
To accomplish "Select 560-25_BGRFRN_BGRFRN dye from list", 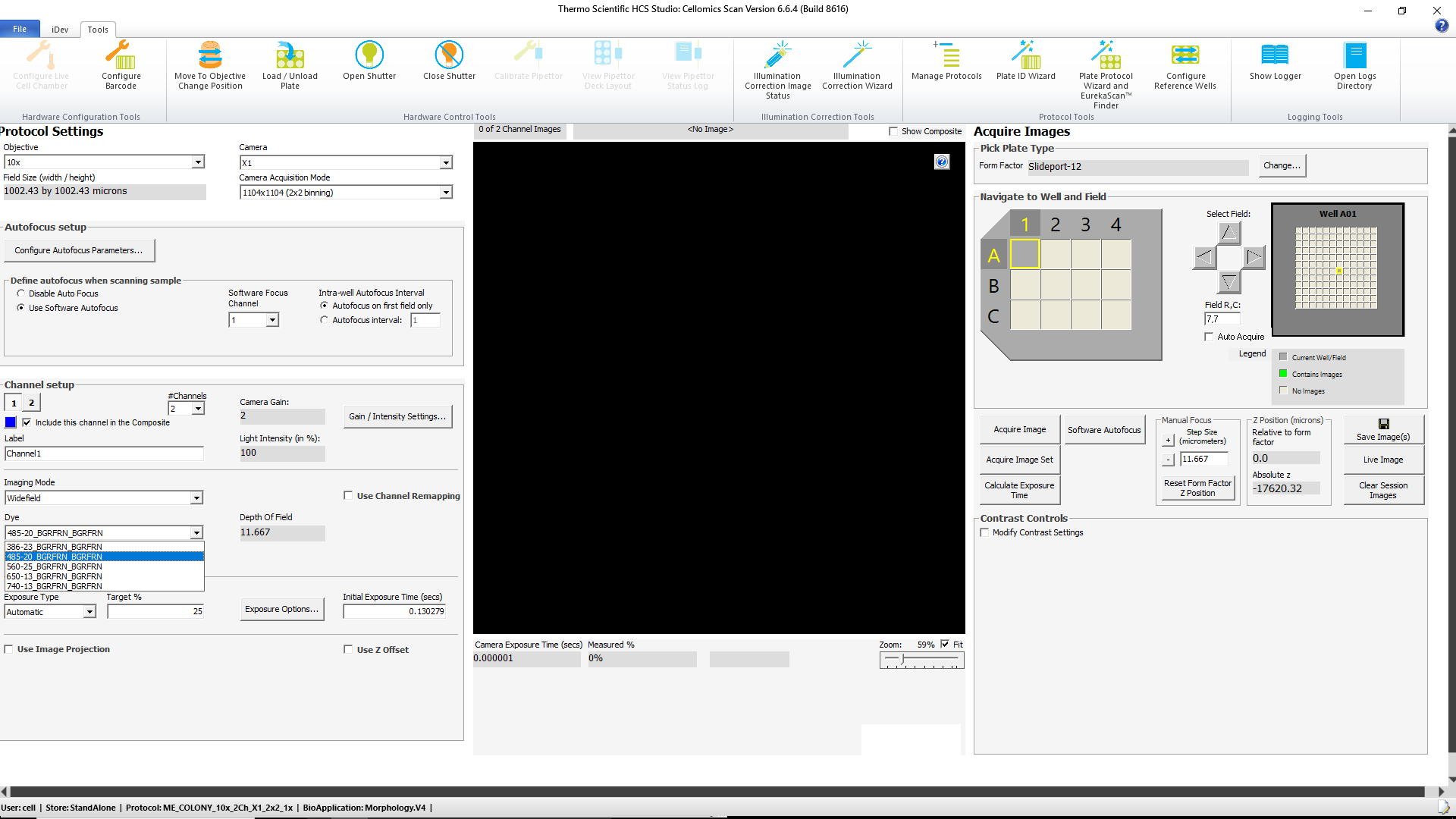I will [55, 566].
